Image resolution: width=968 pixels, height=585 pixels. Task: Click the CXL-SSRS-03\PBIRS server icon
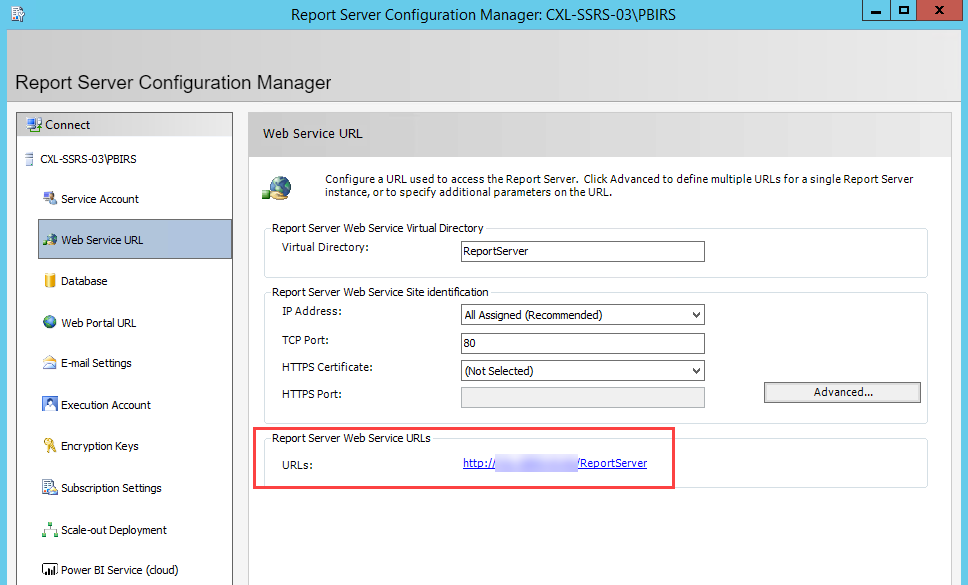(29, 159)
